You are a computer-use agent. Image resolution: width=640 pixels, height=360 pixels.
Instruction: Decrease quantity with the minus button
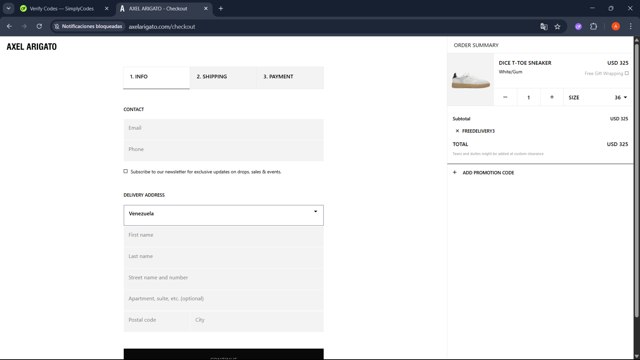[x=505, y=97]
